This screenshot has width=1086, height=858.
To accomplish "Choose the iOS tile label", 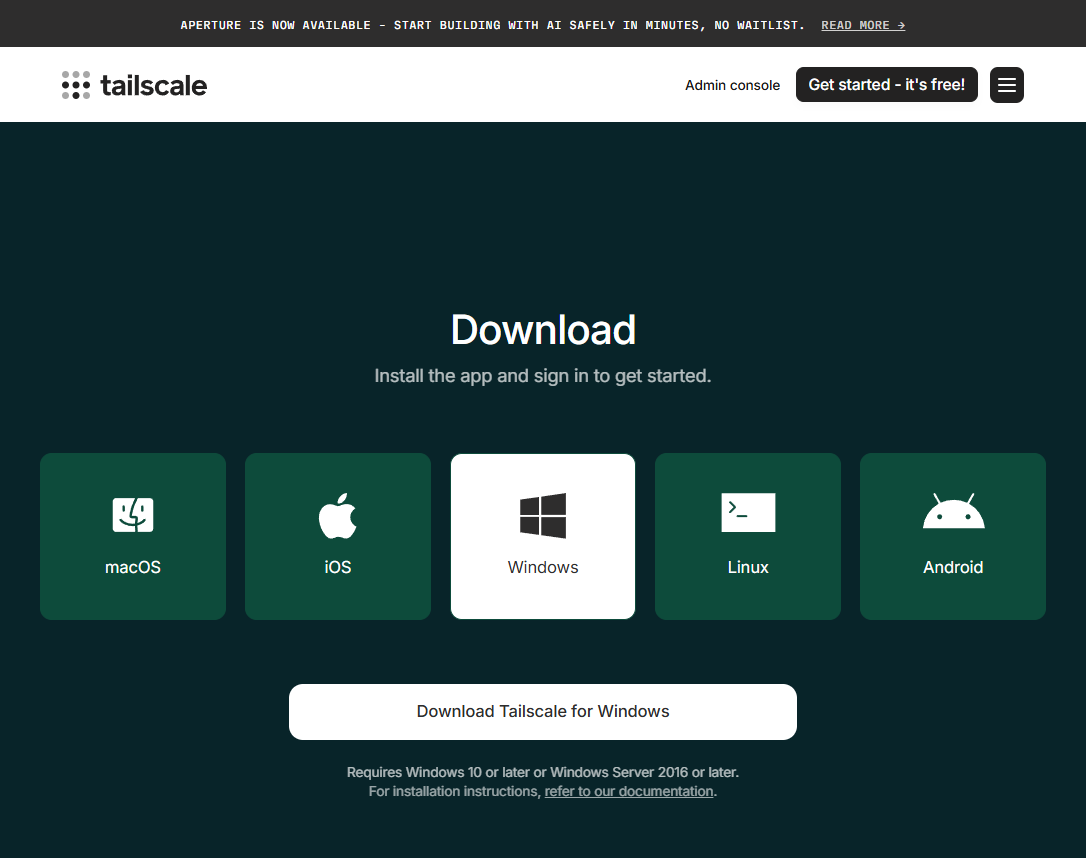I will [338, 567].
